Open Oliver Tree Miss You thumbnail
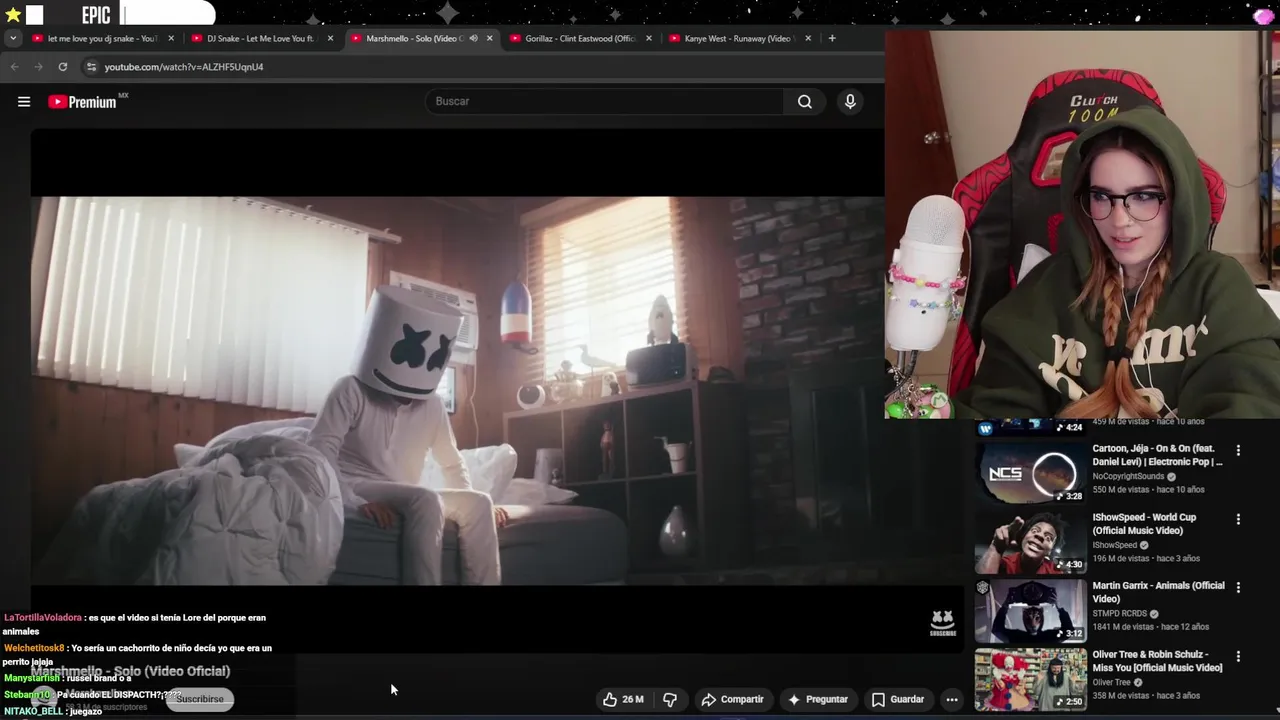Image resolution: width=1280 pixels, height=720 pixels. pyautogui.click(x=1030, y=680)
